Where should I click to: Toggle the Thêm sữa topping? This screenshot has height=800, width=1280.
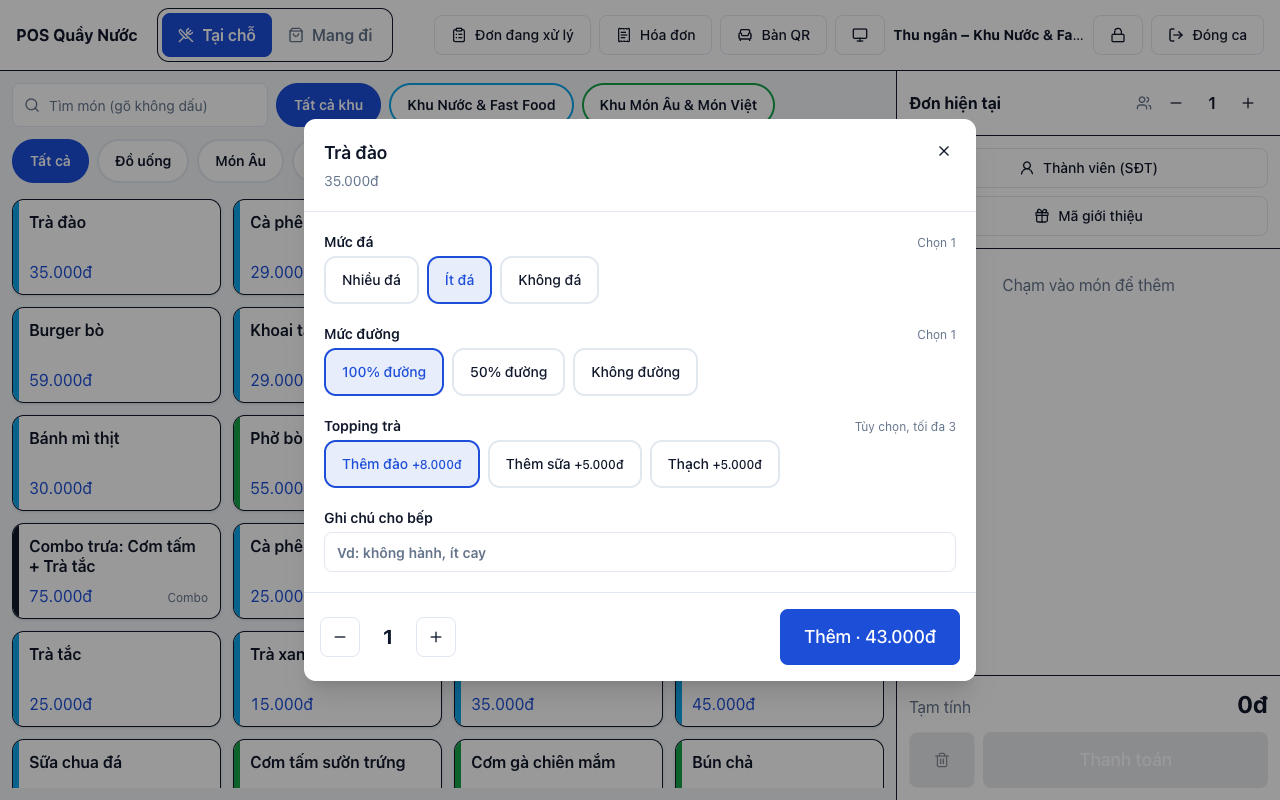click(565, 464)
